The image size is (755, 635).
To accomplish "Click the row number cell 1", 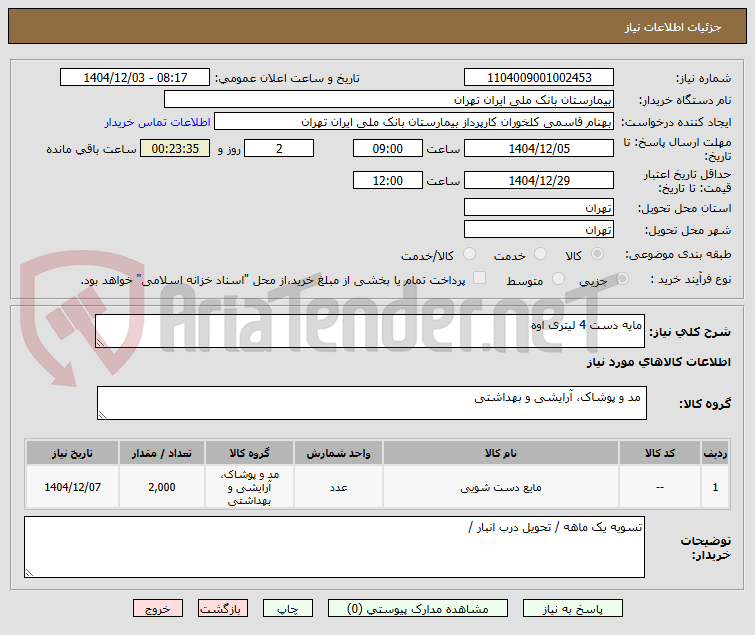I will (x=715, y=487).
